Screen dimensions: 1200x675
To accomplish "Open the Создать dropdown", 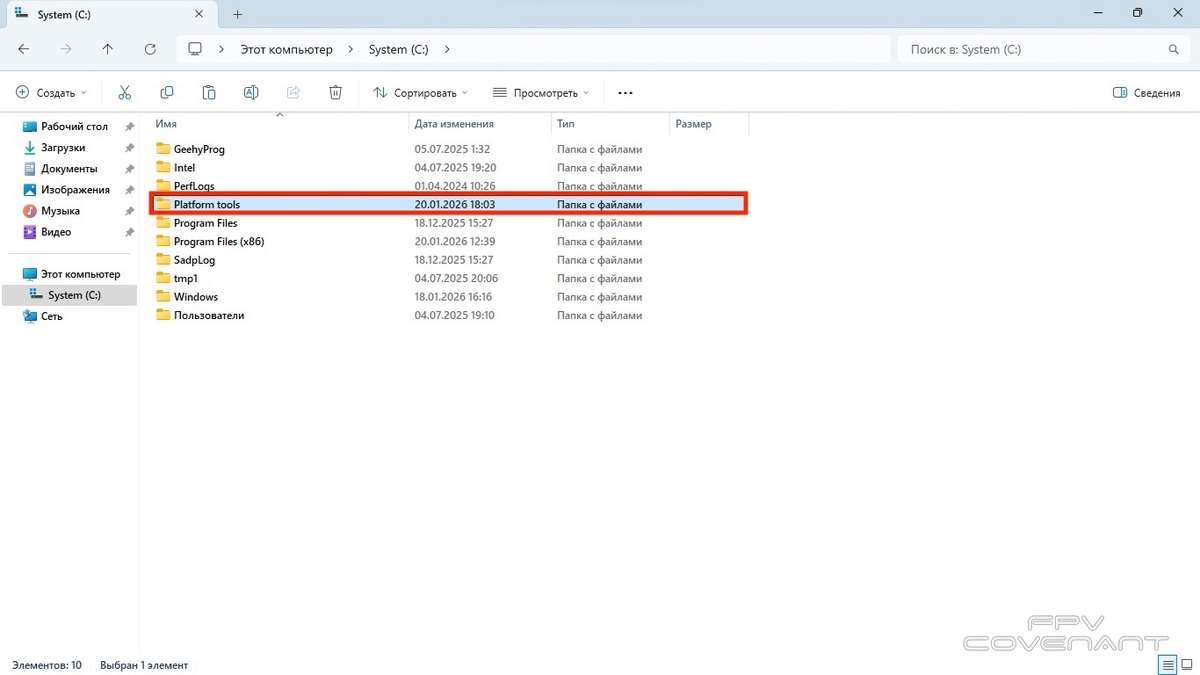I will (x=51, y=92).
